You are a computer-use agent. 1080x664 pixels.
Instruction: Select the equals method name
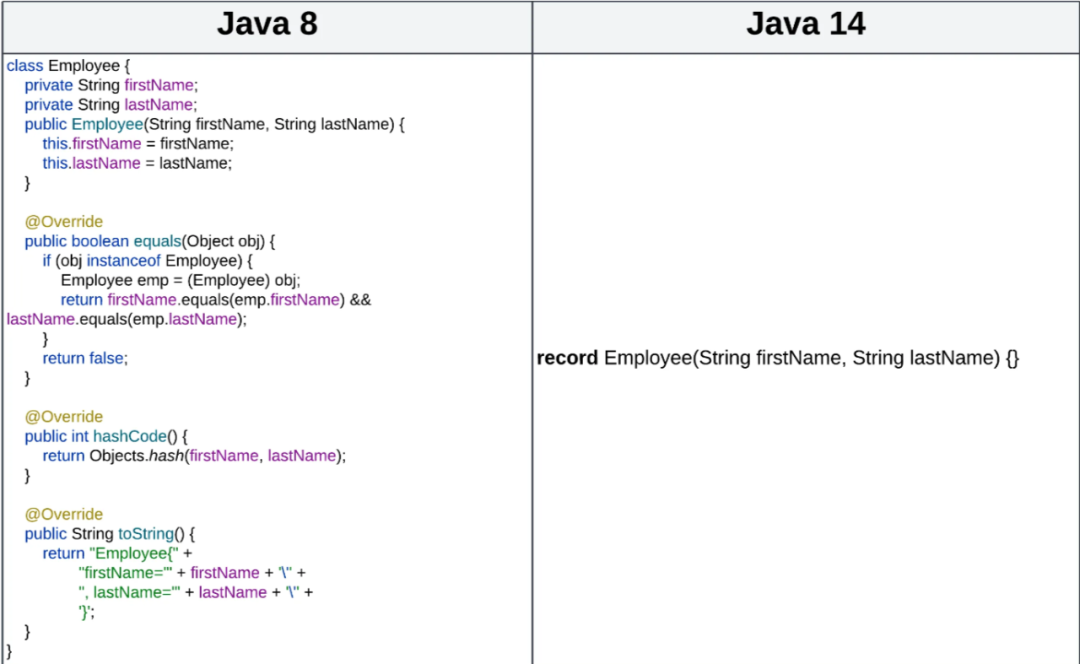[x=158, y=241]
